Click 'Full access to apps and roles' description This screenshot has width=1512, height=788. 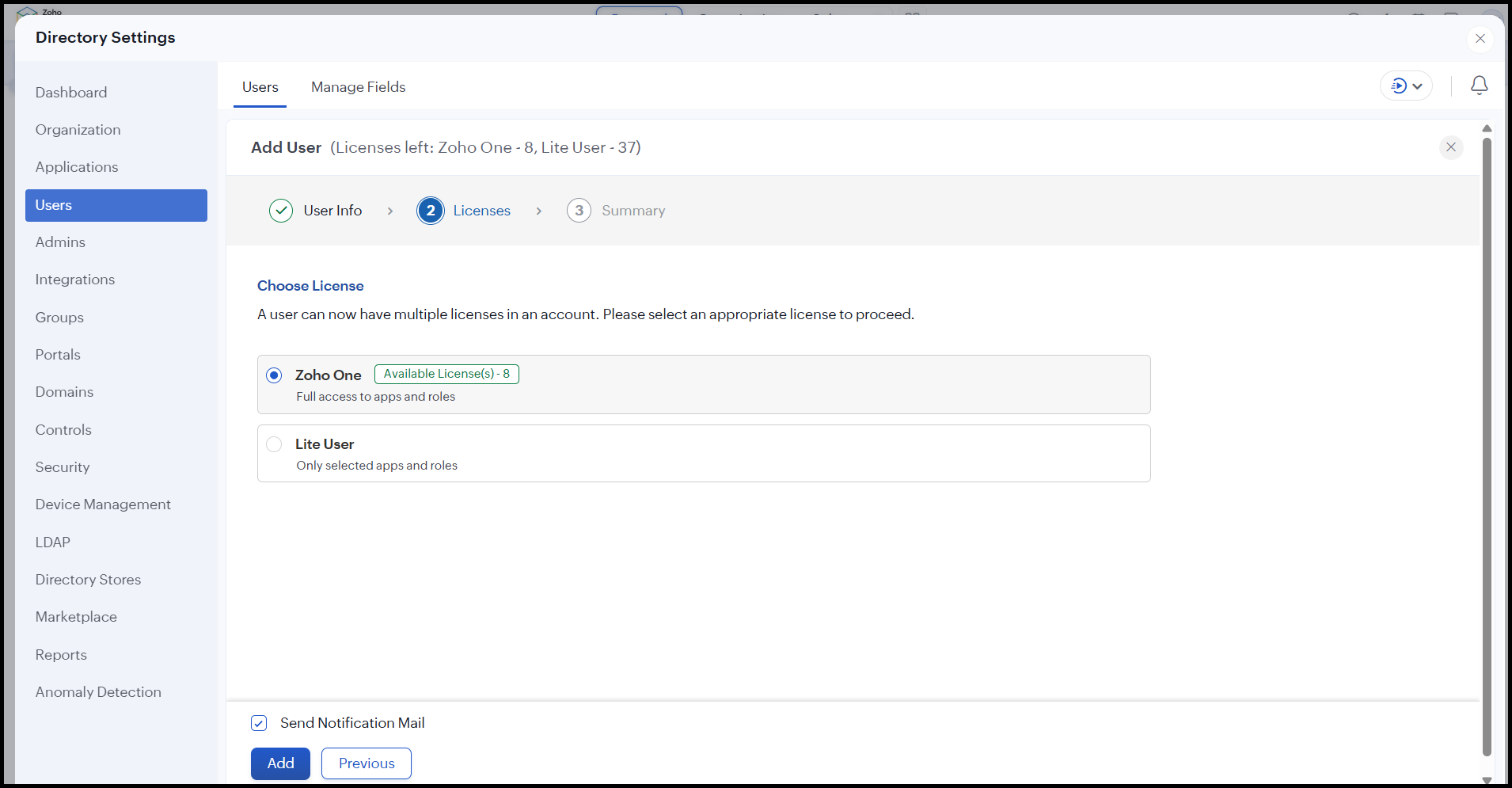tap(376, 397)
